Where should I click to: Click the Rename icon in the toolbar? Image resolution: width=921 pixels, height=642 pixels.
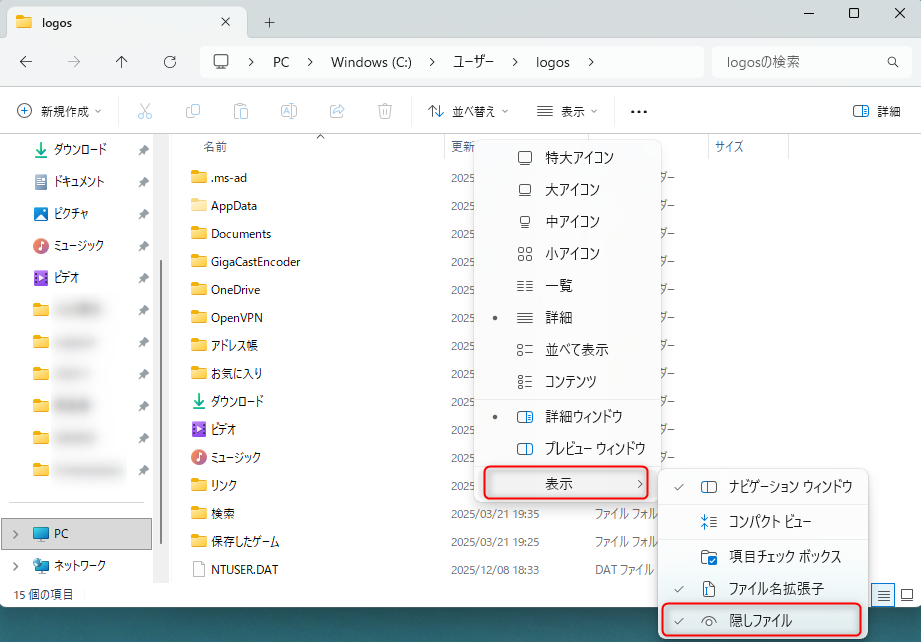(x=288, y=111)
